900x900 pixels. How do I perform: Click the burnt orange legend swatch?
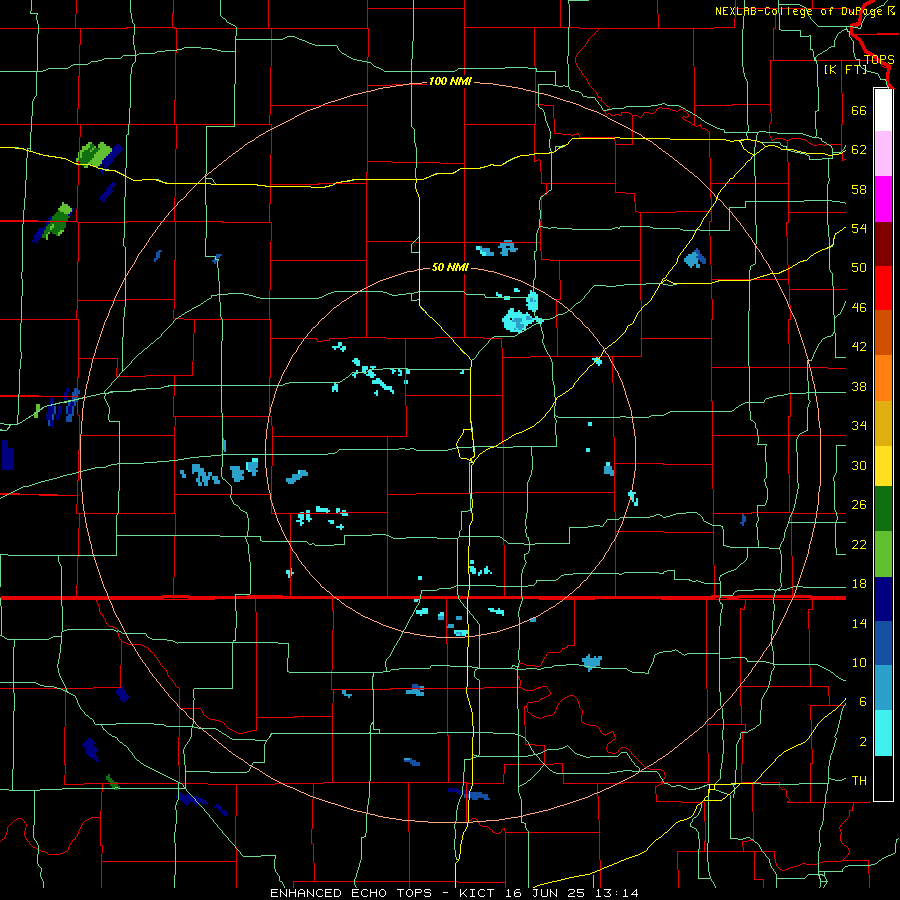click(x=883, y=332)
